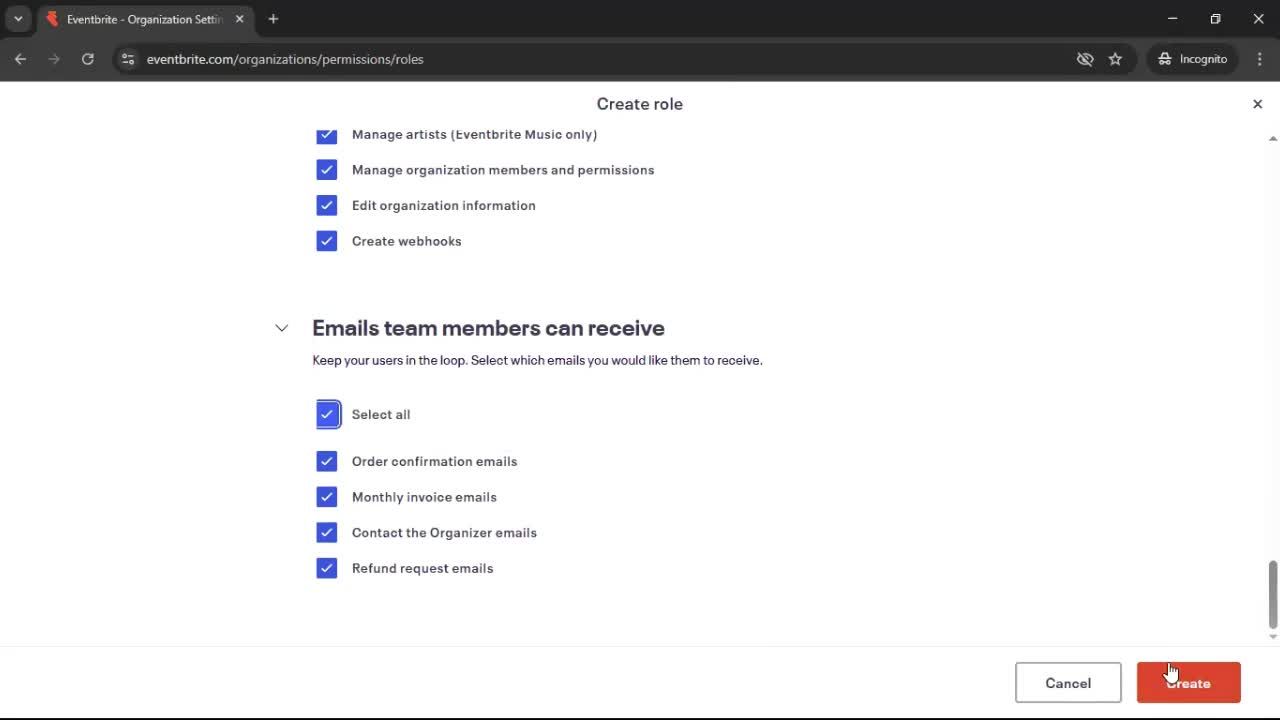This screenshot has height=720, width=1280.
Task: Open the tab search dropdown arrow
Action: click(18, 19)
